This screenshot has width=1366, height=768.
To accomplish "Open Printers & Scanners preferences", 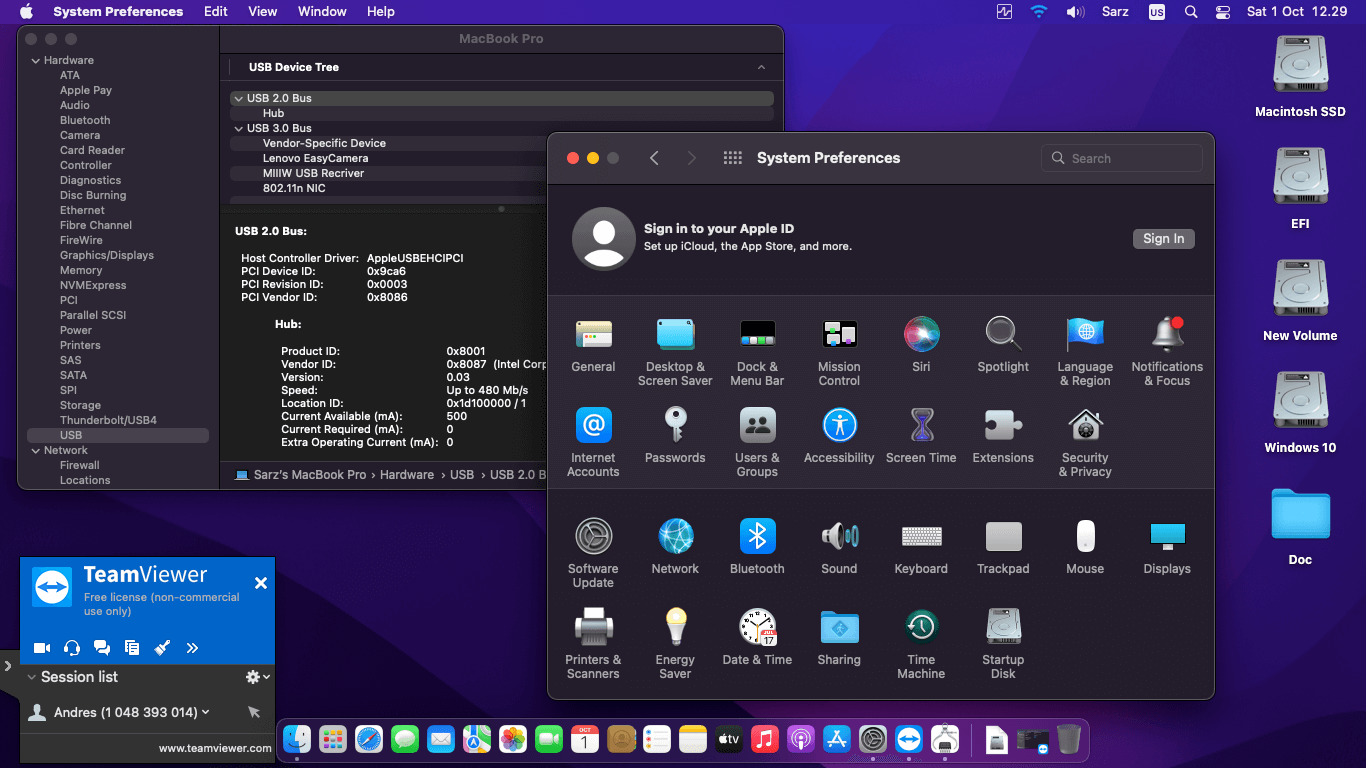I will pos(593,644).
